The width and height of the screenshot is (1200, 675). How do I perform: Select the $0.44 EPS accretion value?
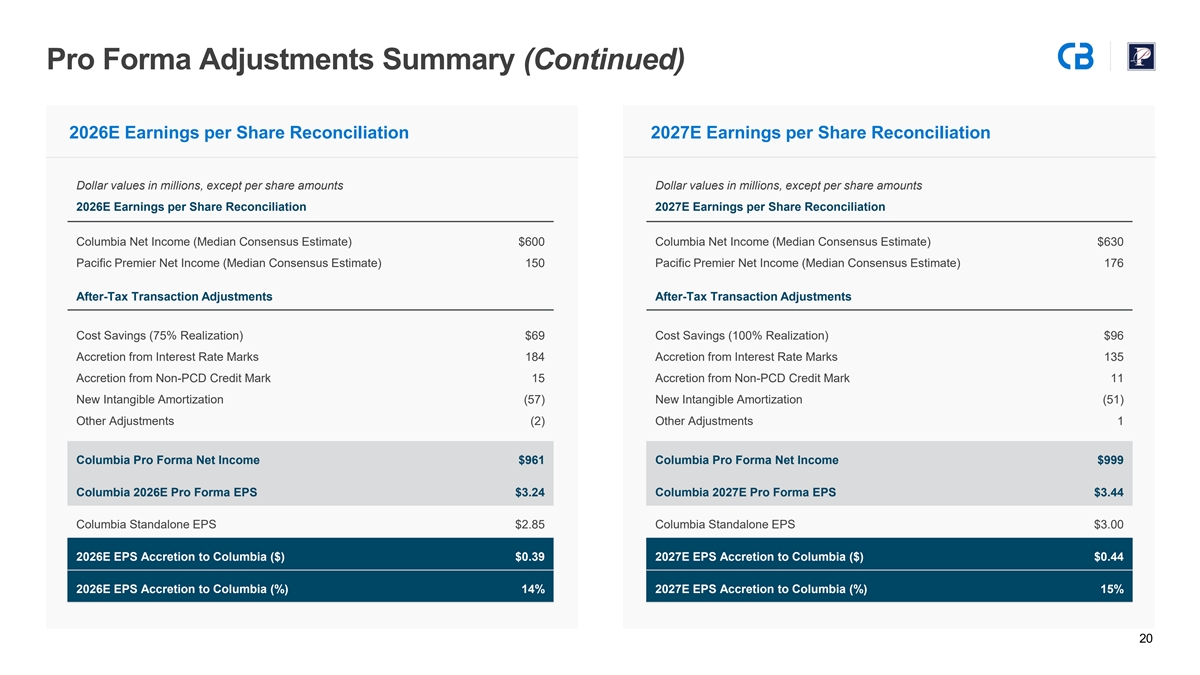pos(1108,557)
